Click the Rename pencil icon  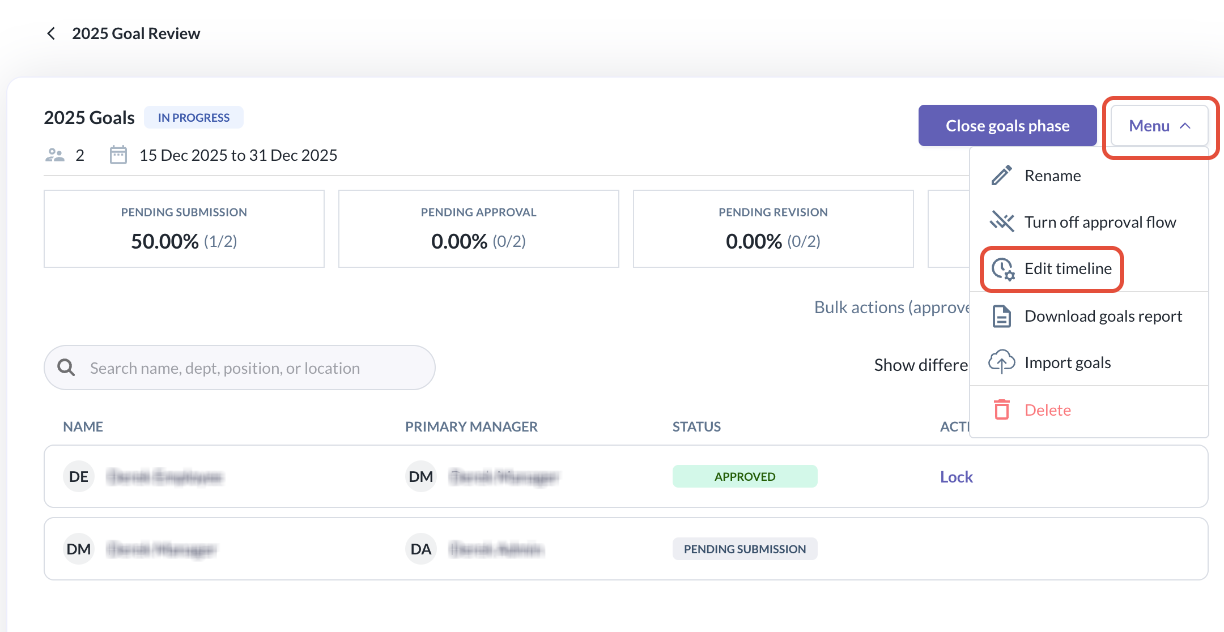[x=1001, y=175]
